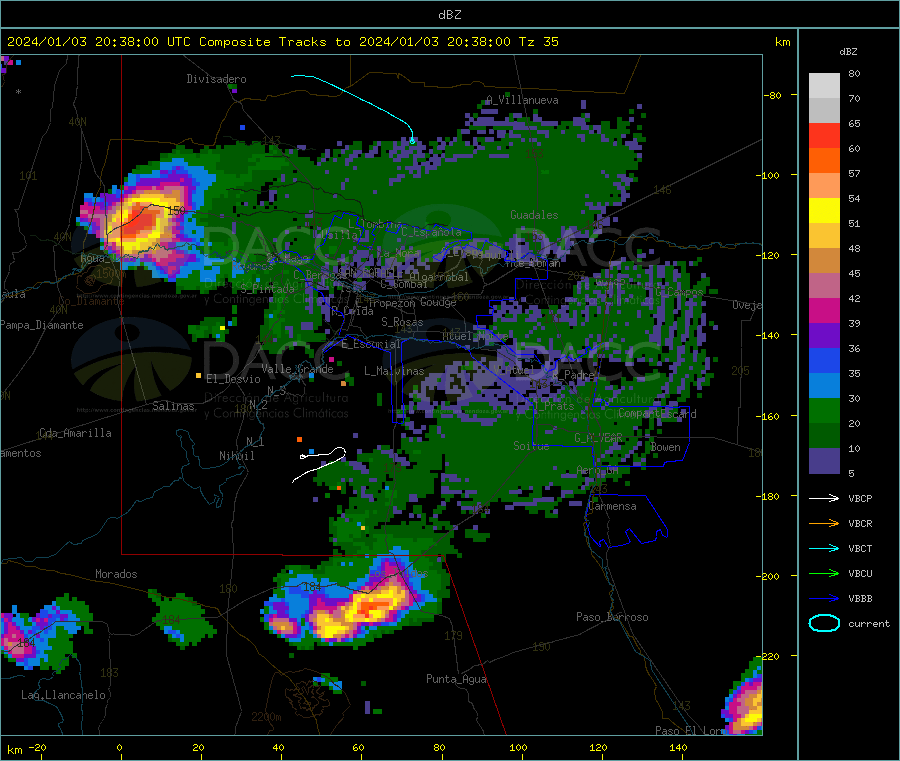Select the blue 35 dBZ color swatch
Image resolution: width=900 pixels, height=761 pixels.
(x=824, y=360)
